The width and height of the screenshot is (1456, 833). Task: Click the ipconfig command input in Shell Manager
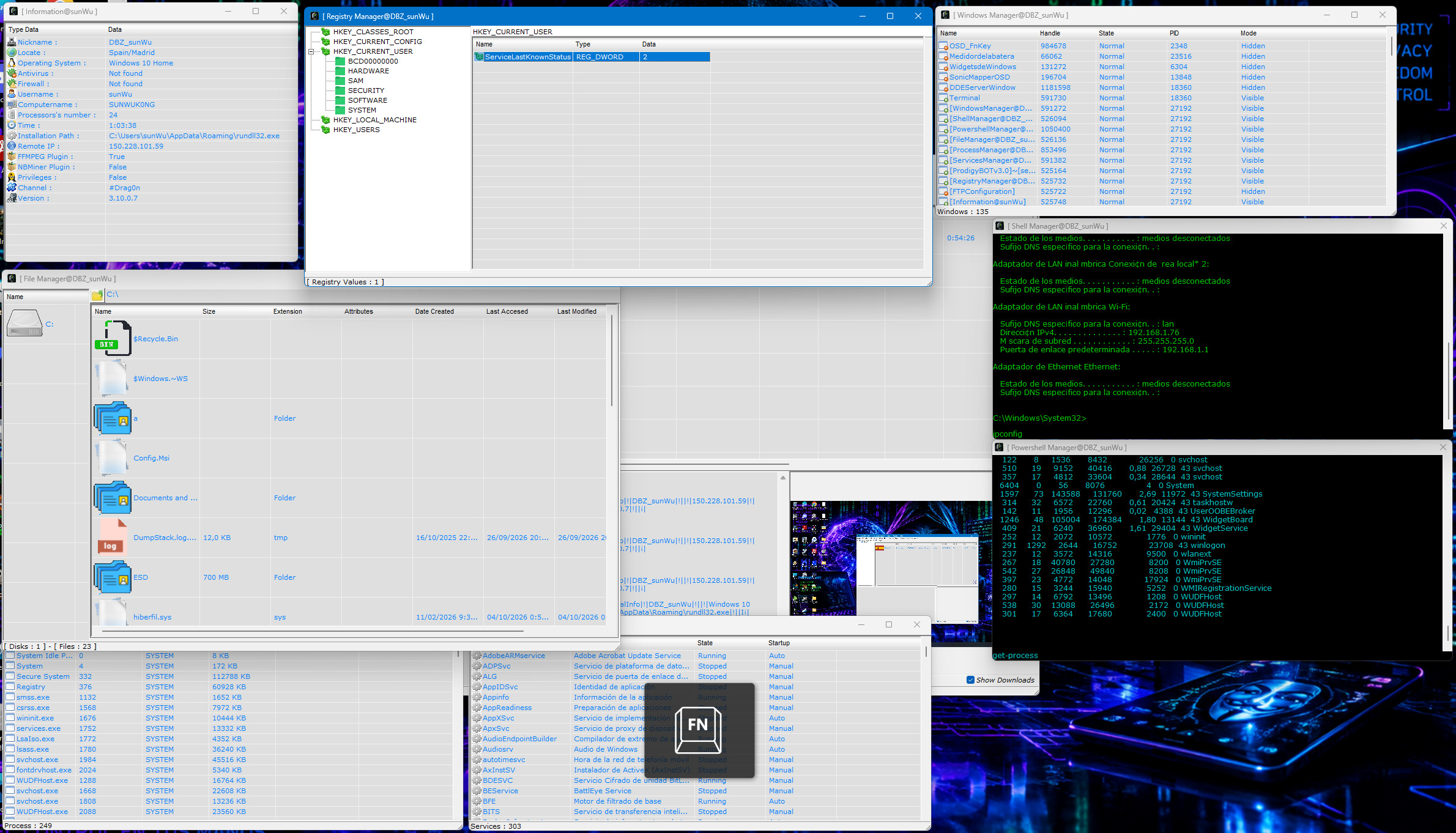pos(1217,434)
